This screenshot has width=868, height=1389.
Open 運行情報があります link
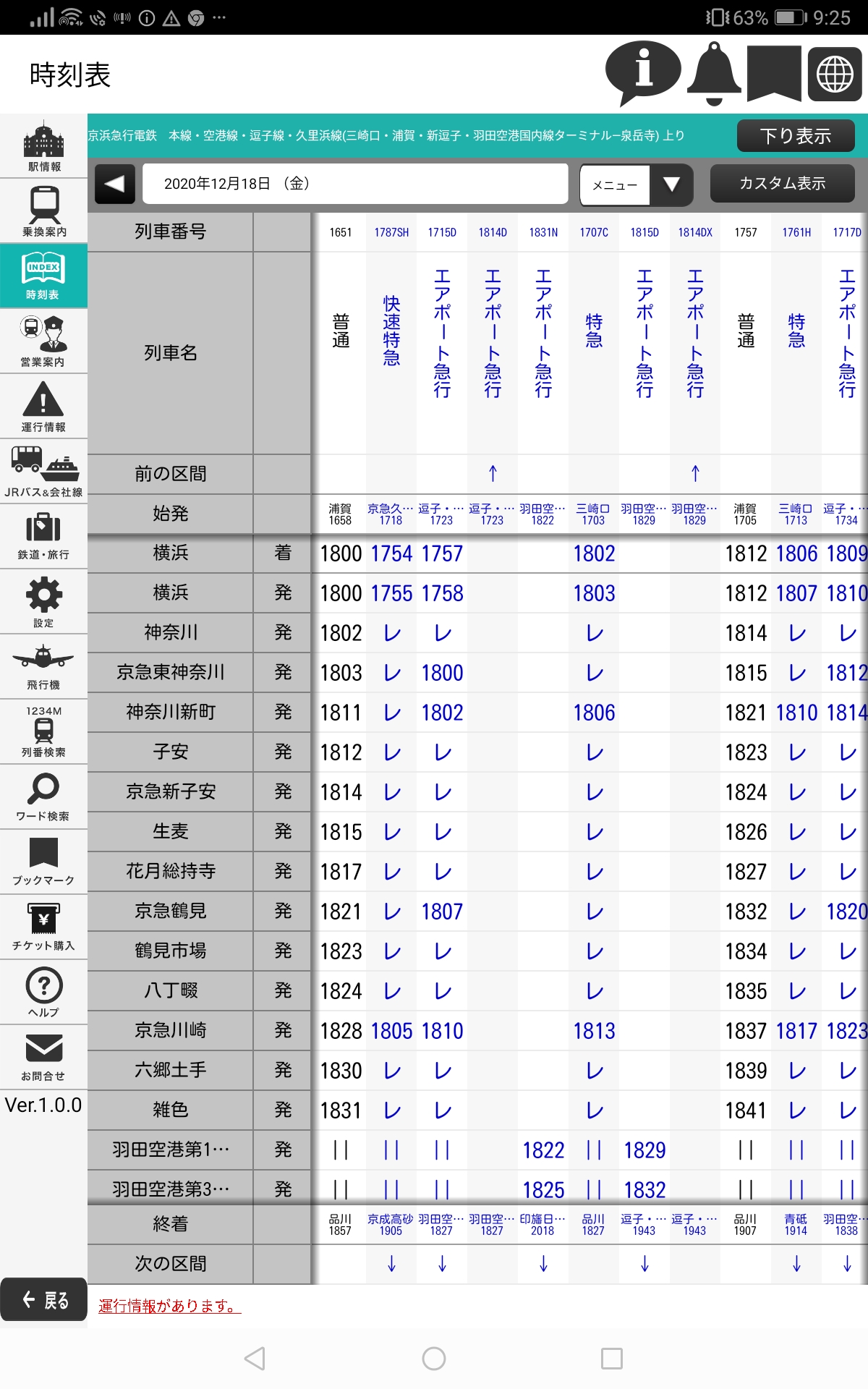coord(169,1306)
